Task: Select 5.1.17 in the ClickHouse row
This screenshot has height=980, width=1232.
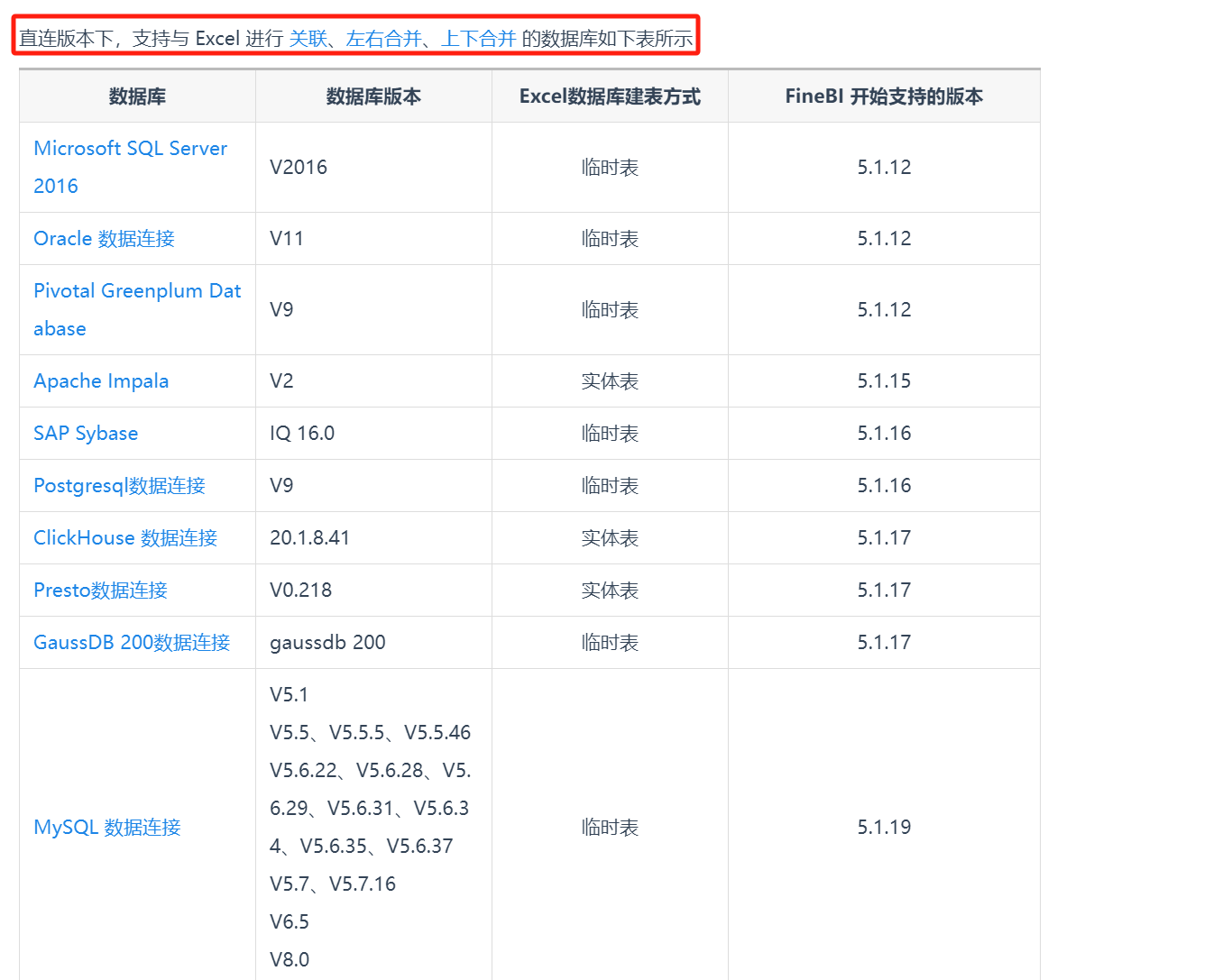Action: [x=884, y=537]
